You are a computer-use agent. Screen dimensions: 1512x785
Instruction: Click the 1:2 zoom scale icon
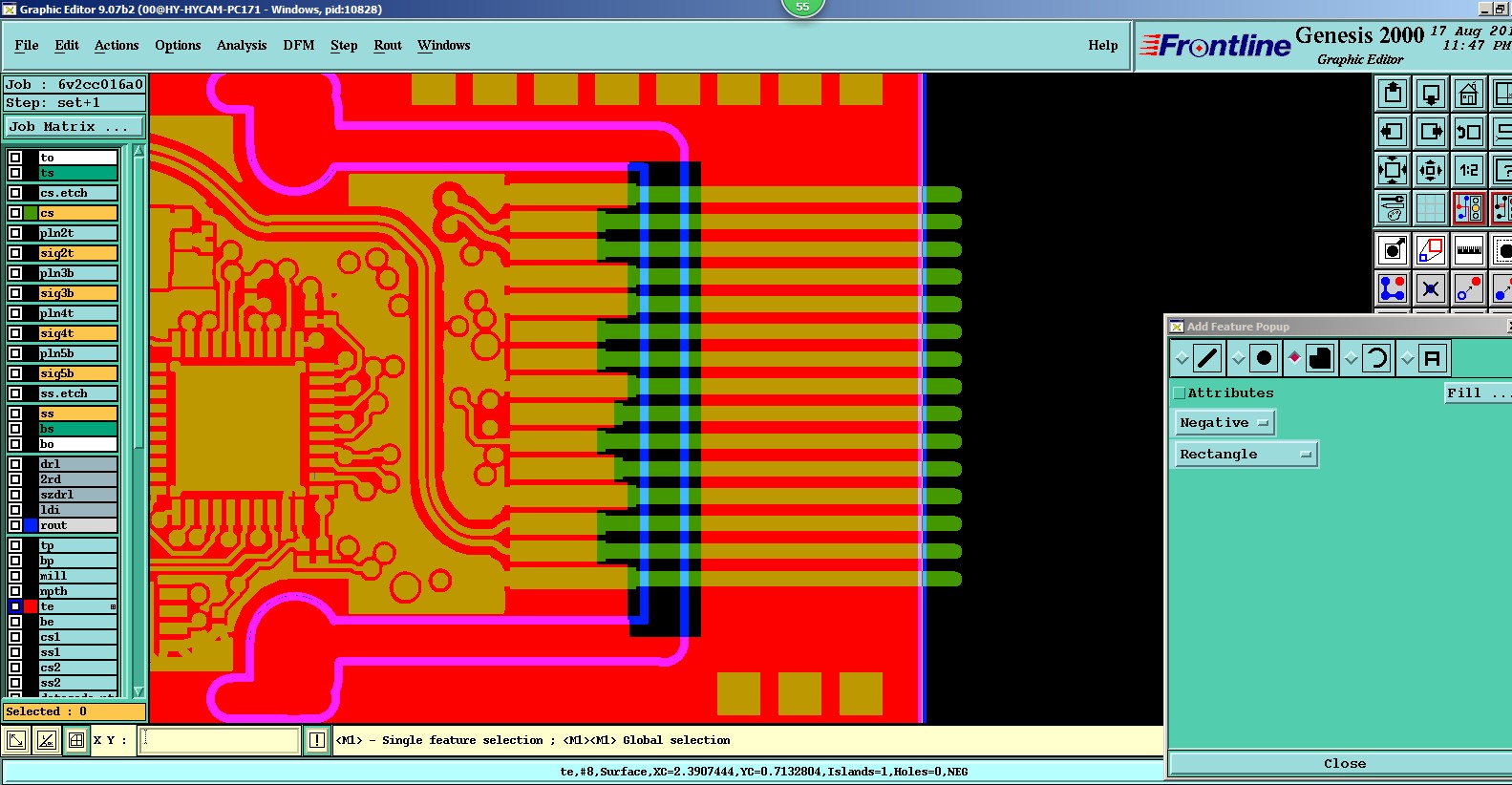click(1469, 171)
